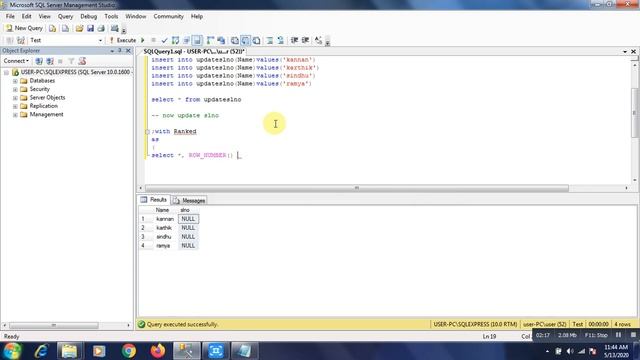The image size is (640, 360).
Task: Decrease indent of the selected code
Action: coord(294,40)
